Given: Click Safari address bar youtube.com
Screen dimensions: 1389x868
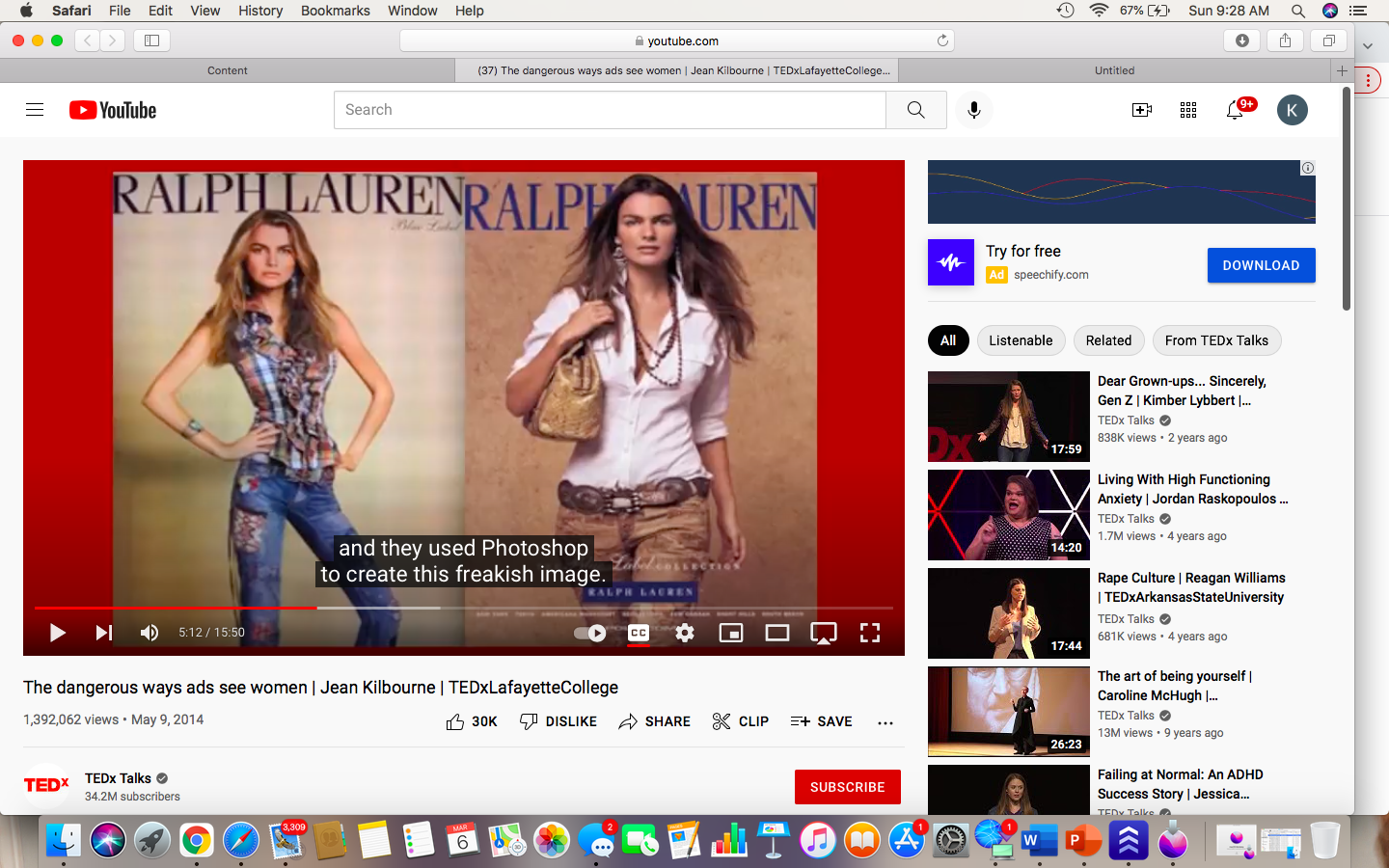Looking at the screenshot, I should pyautogui.click(x=676, y=41).
